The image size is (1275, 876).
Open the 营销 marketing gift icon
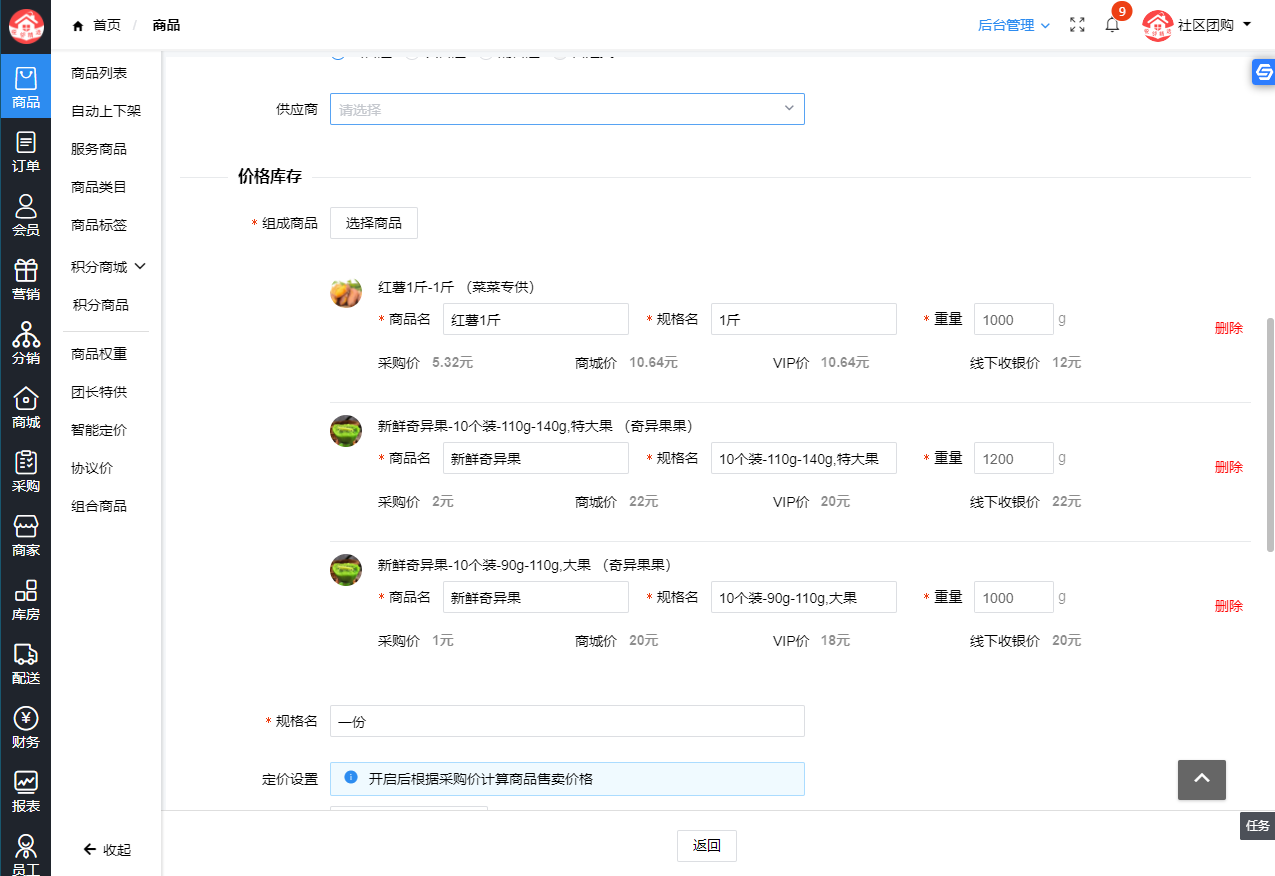[26, 280]
